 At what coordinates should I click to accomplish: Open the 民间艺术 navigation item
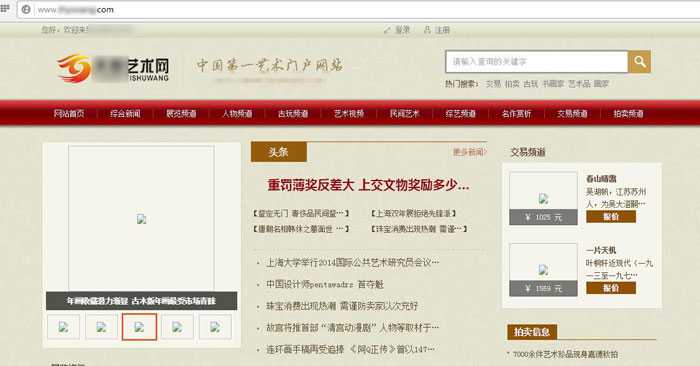[404, 113]
